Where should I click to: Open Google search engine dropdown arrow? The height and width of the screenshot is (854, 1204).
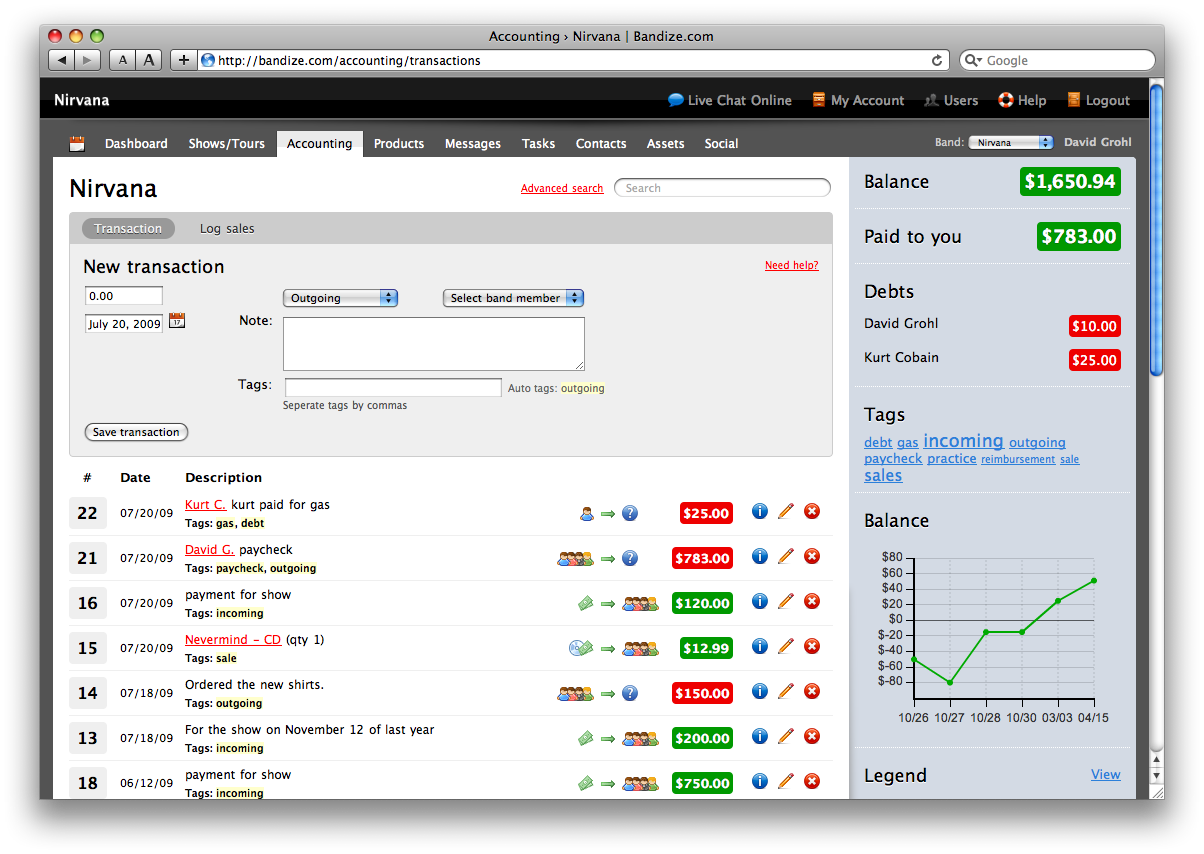[974, 61]
